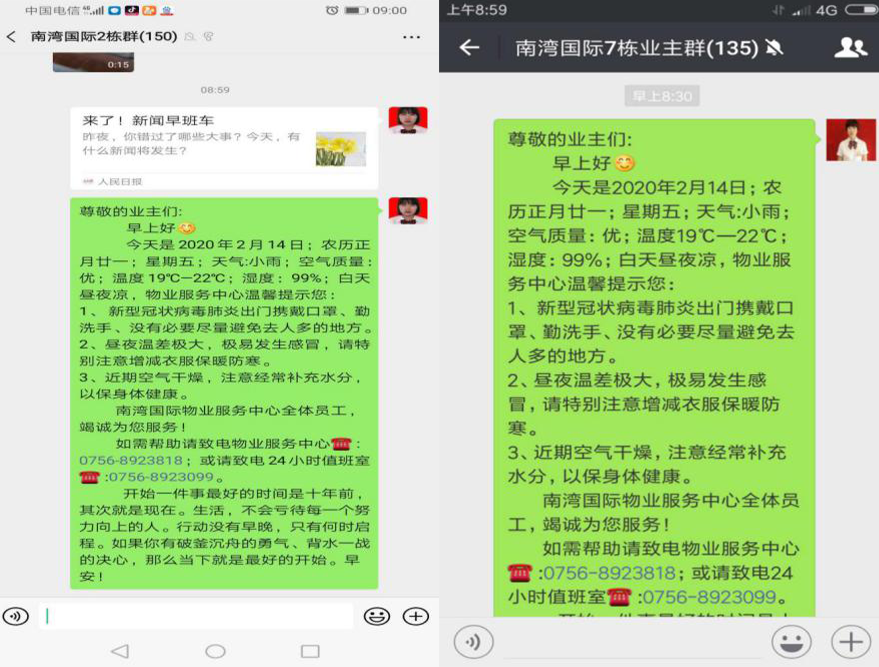Tap back arrow in 南湾国际2栋群 chat
The height and width of the screenshot is (667, 879).
pos(11,37)
